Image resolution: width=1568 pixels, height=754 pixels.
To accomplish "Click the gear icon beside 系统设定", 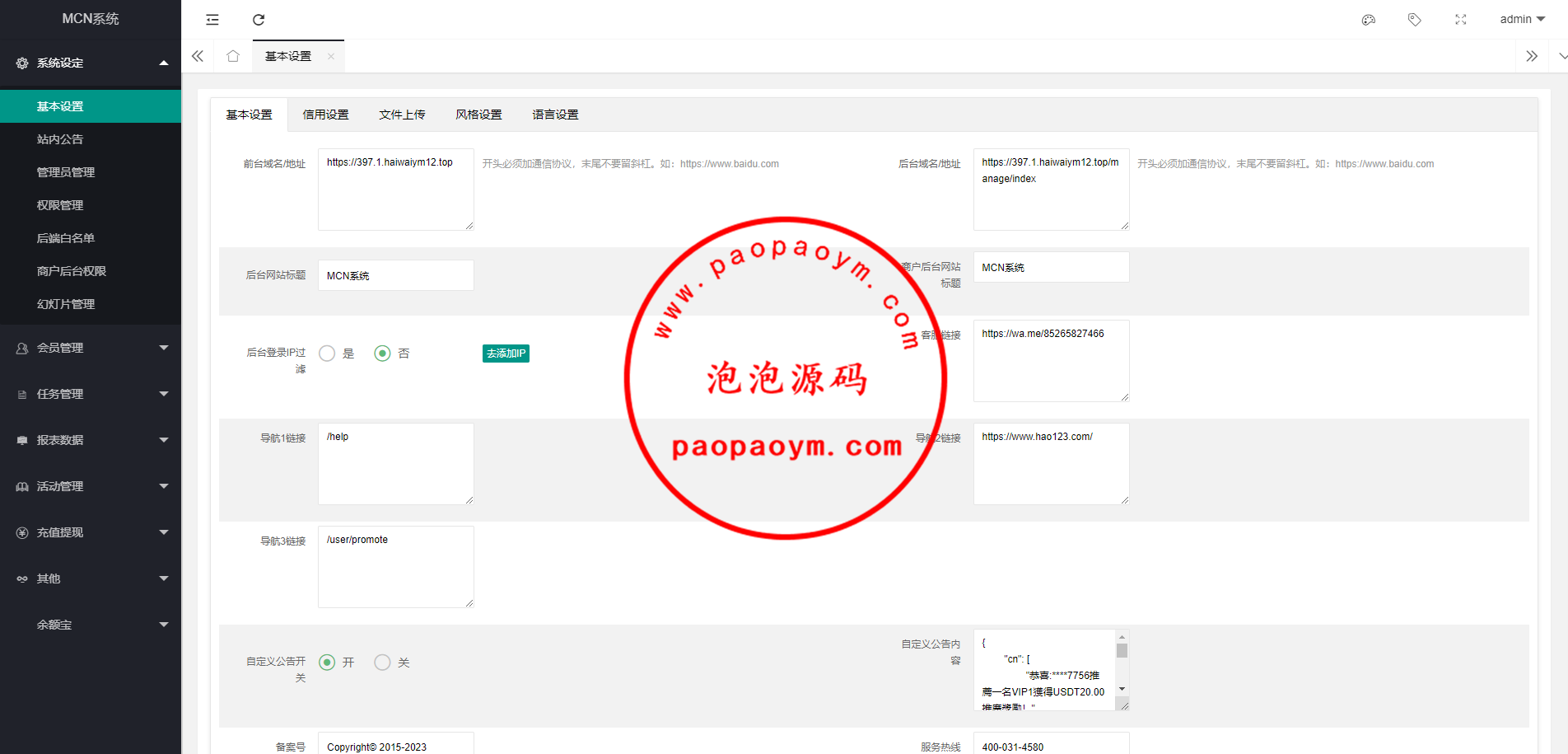I will point(22,63).
